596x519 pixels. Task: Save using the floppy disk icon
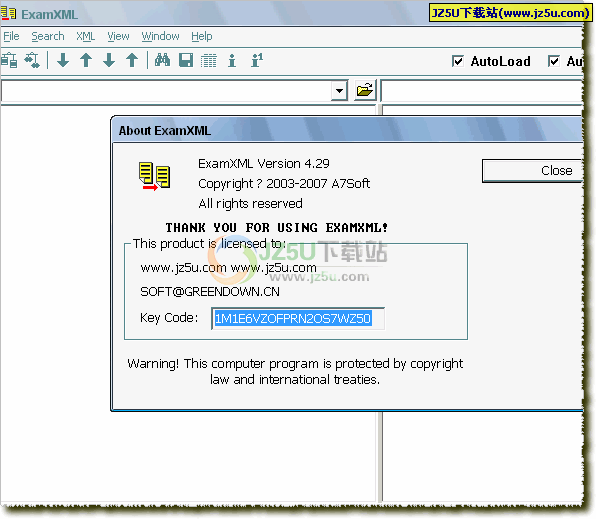pyautogui.click(x=186, y=60)
